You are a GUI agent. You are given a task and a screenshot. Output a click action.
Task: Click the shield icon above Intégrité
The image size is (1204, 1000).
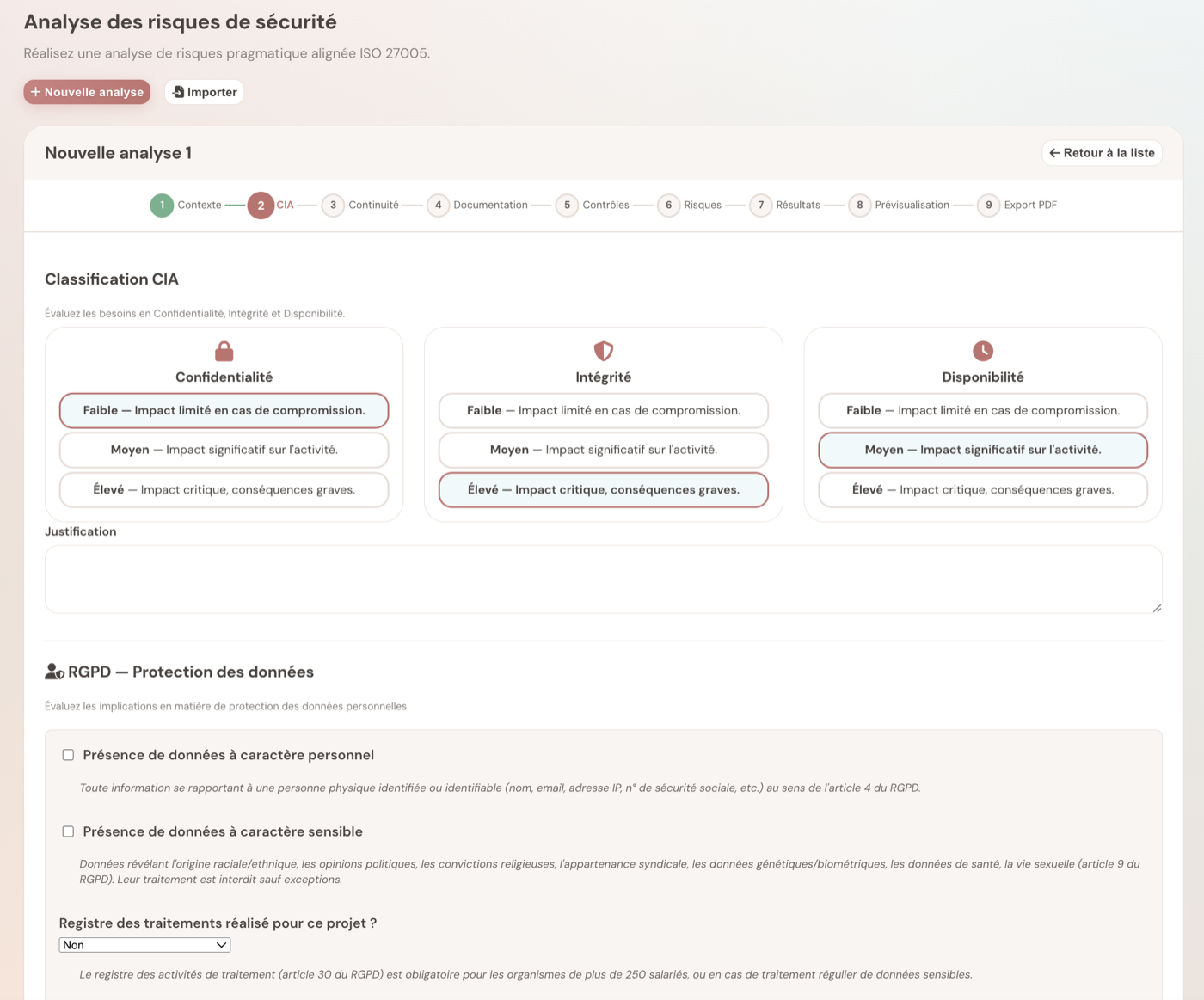[603, 351]
